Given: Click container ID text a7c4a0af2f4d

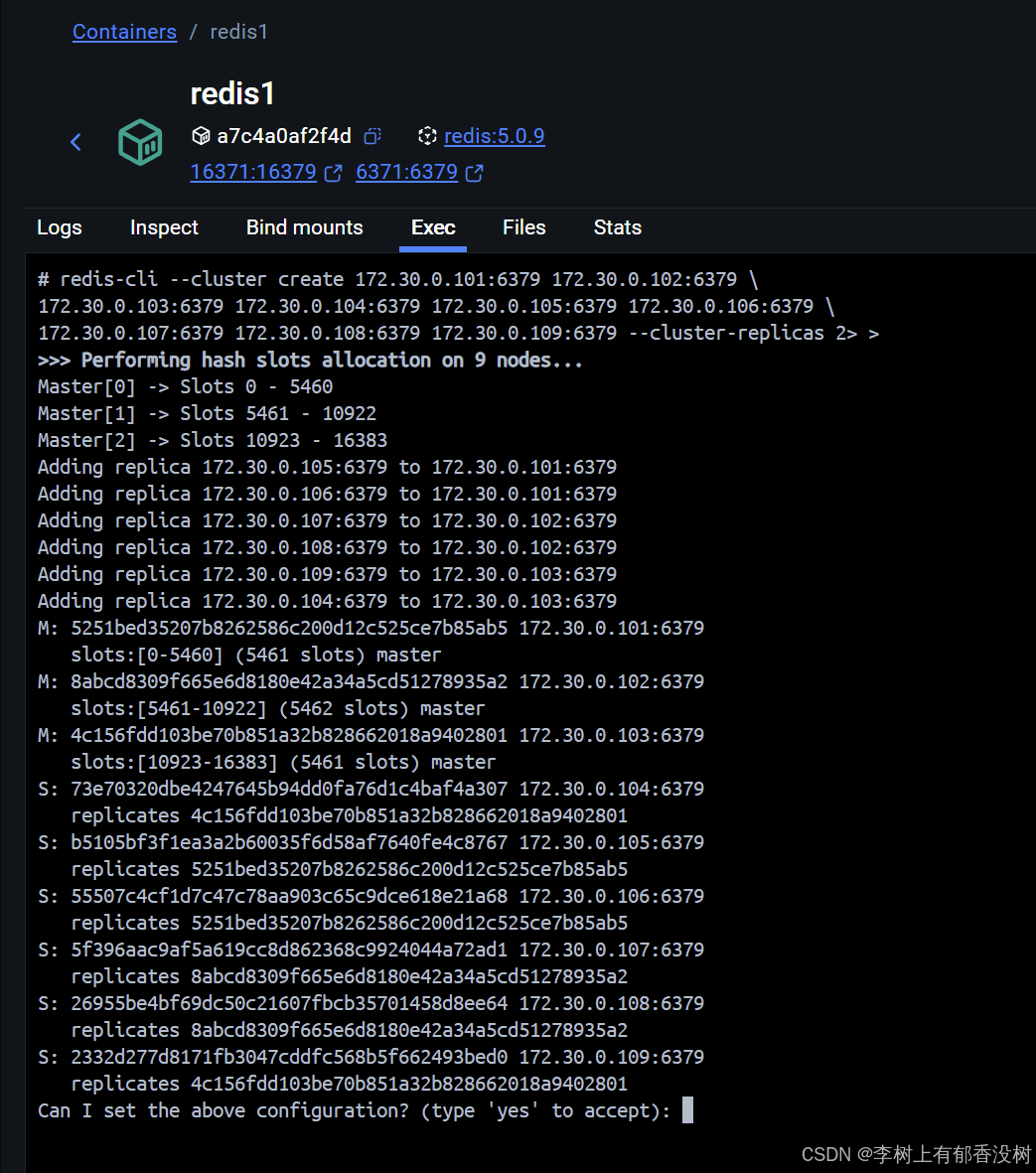Looking at the screenshot, I should click(x=284, y=136).
